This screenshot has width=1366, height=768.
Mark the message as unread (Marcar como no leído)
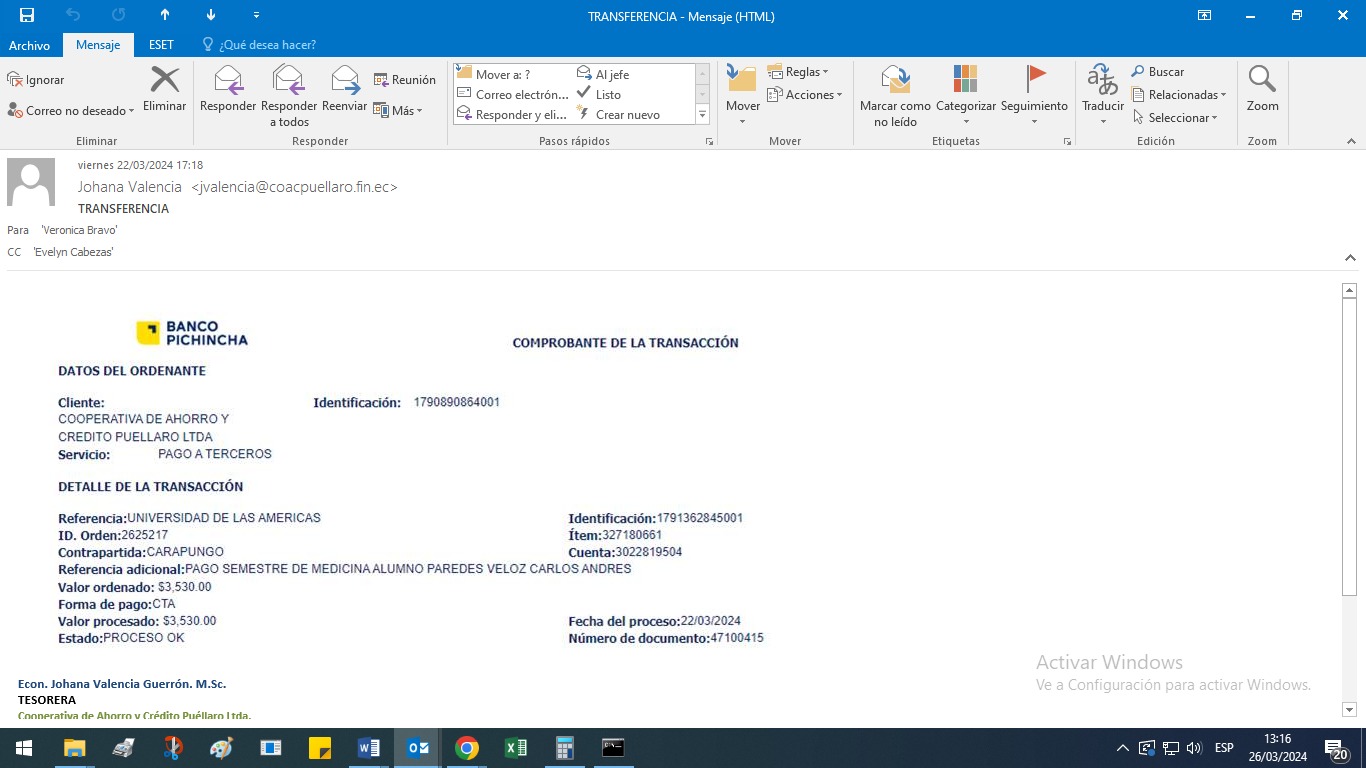tap(895, 81)
